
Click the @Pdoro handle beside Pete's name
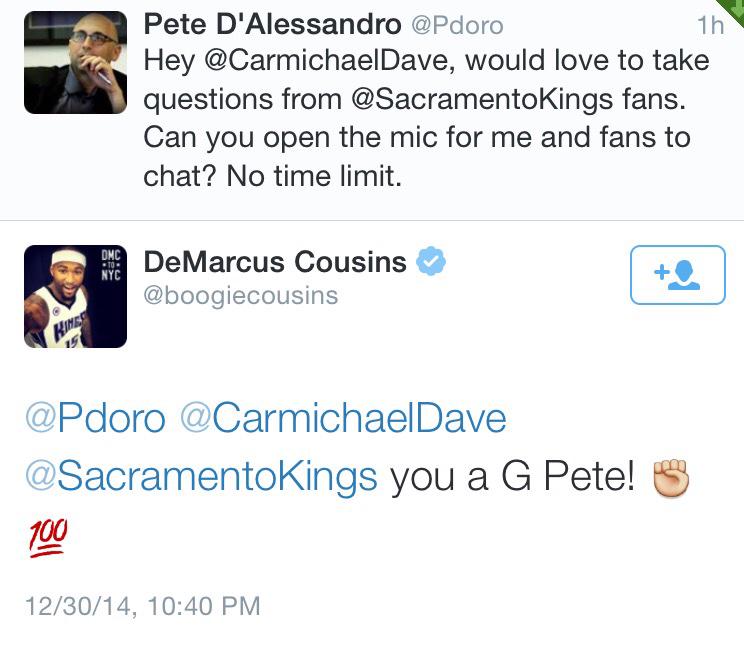[x=457, y=25]
